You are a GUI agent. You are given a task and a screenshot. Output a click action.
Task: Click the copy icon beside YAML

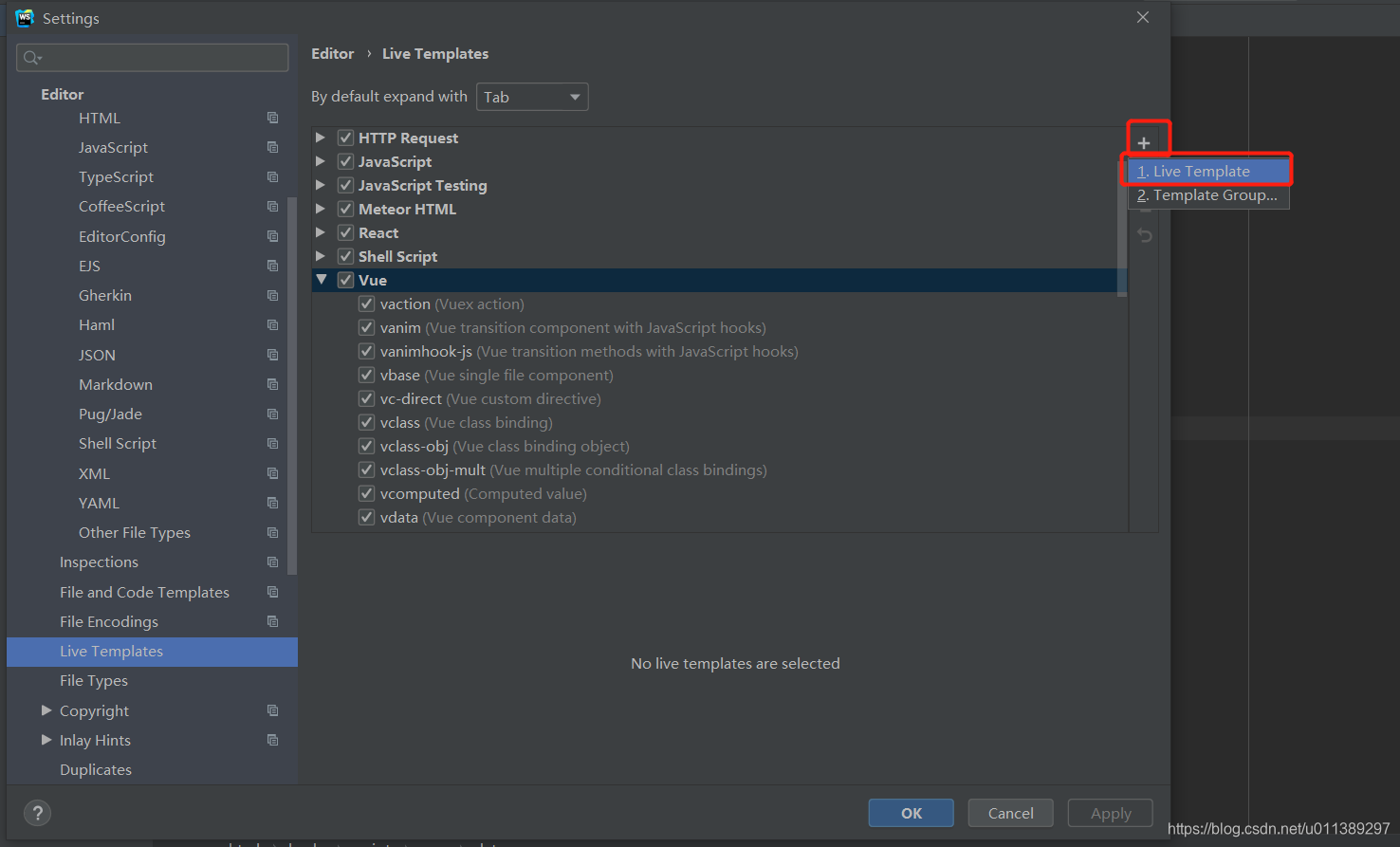(x=273, y=503)
